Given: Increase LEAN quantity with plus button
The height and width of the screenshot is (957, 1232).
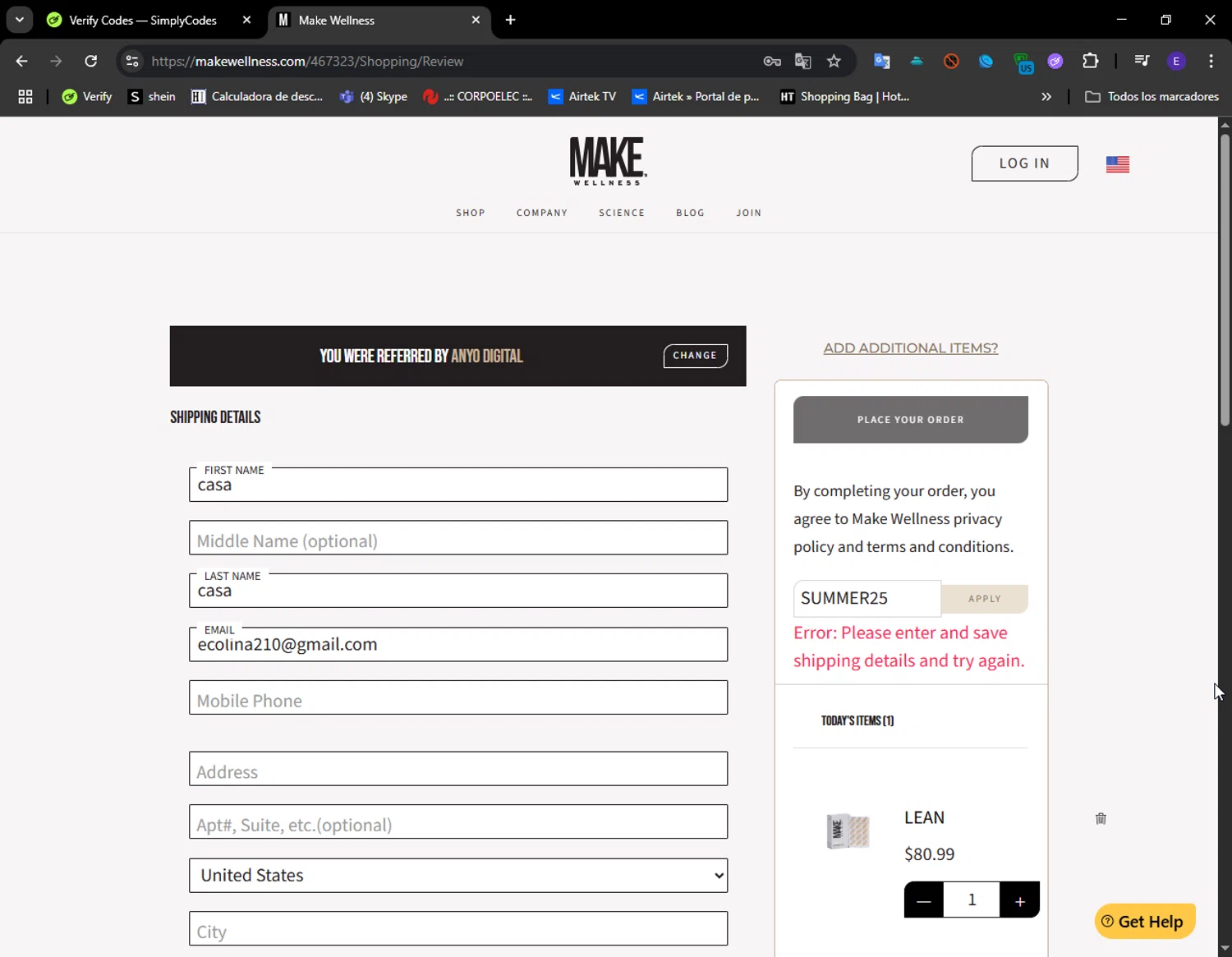Looking at the screenshot, I should pyautogui.click(x=1020, y=900).
